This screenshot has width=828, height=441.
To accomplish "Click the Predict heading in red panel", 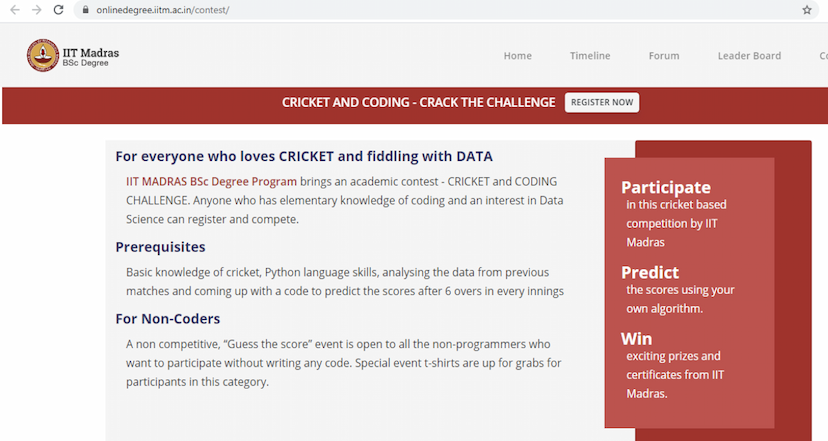I will (649, 272).
